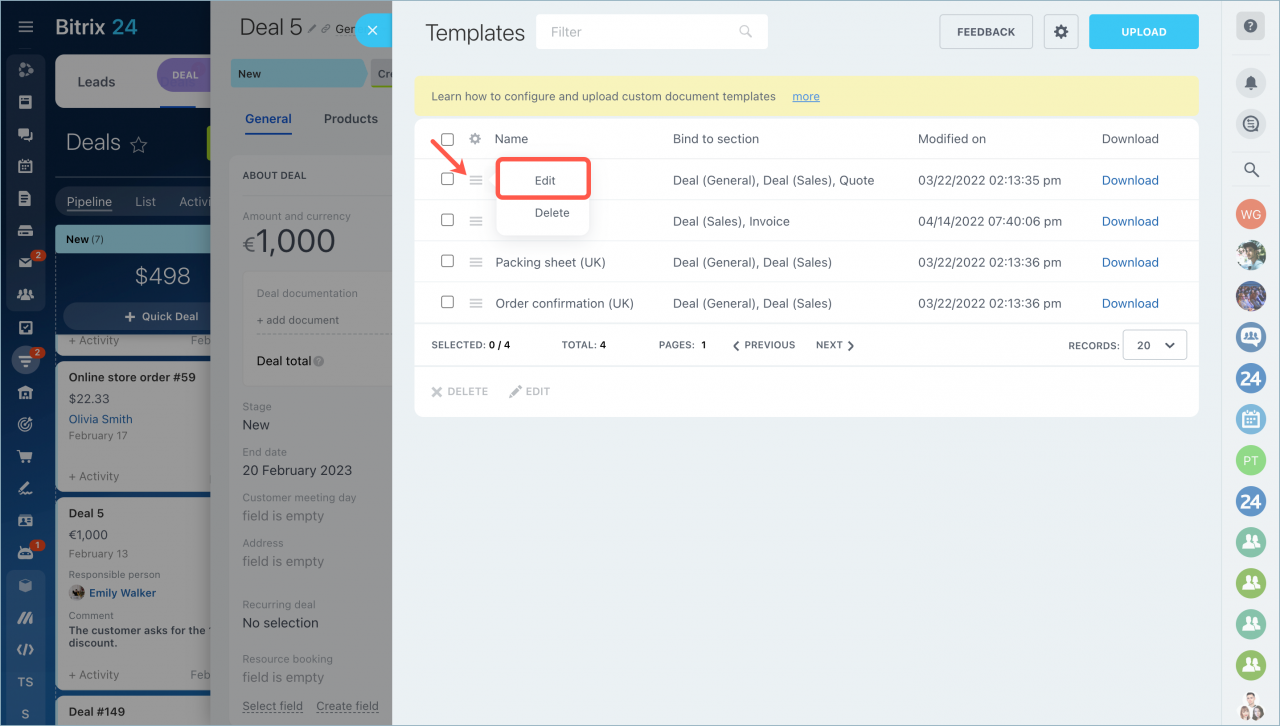The height and width of the screenshot is (726, 1280).
Task: Choose Edit from the row context menu
Action: (x=544, y=180)
